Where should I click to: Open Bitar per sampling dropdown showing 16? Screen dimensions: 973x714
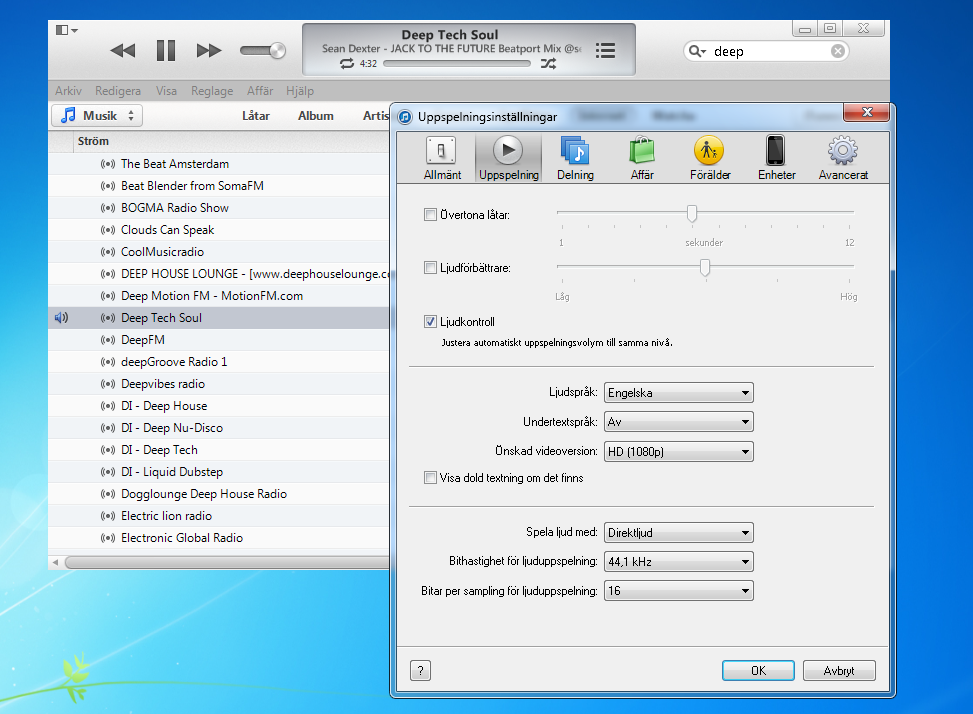pyautogui.click(x=679, y=591)
